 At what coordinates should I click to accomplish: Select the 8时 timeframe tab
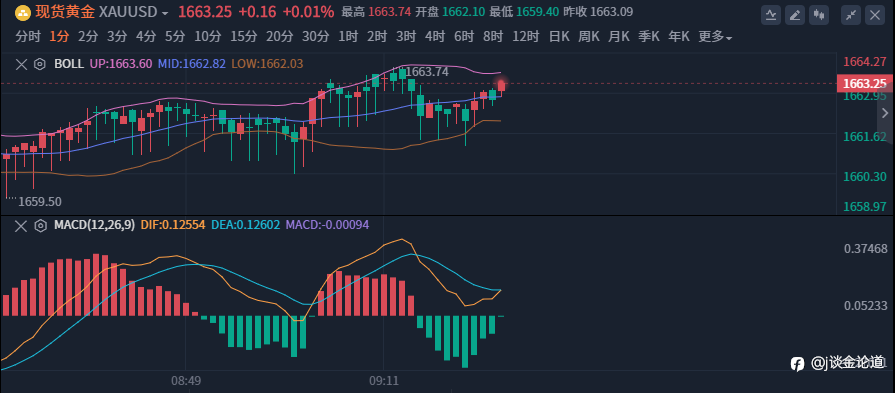click(493, 37)
